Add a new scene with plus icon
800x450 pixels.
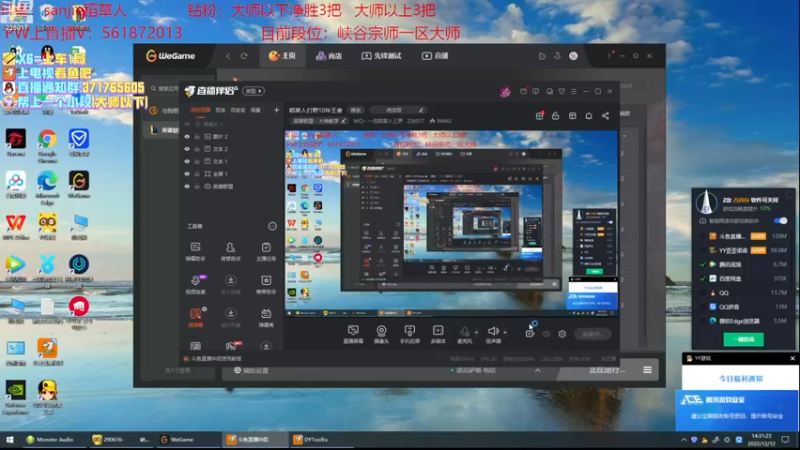pyautogui.click(x=277, y=110)
